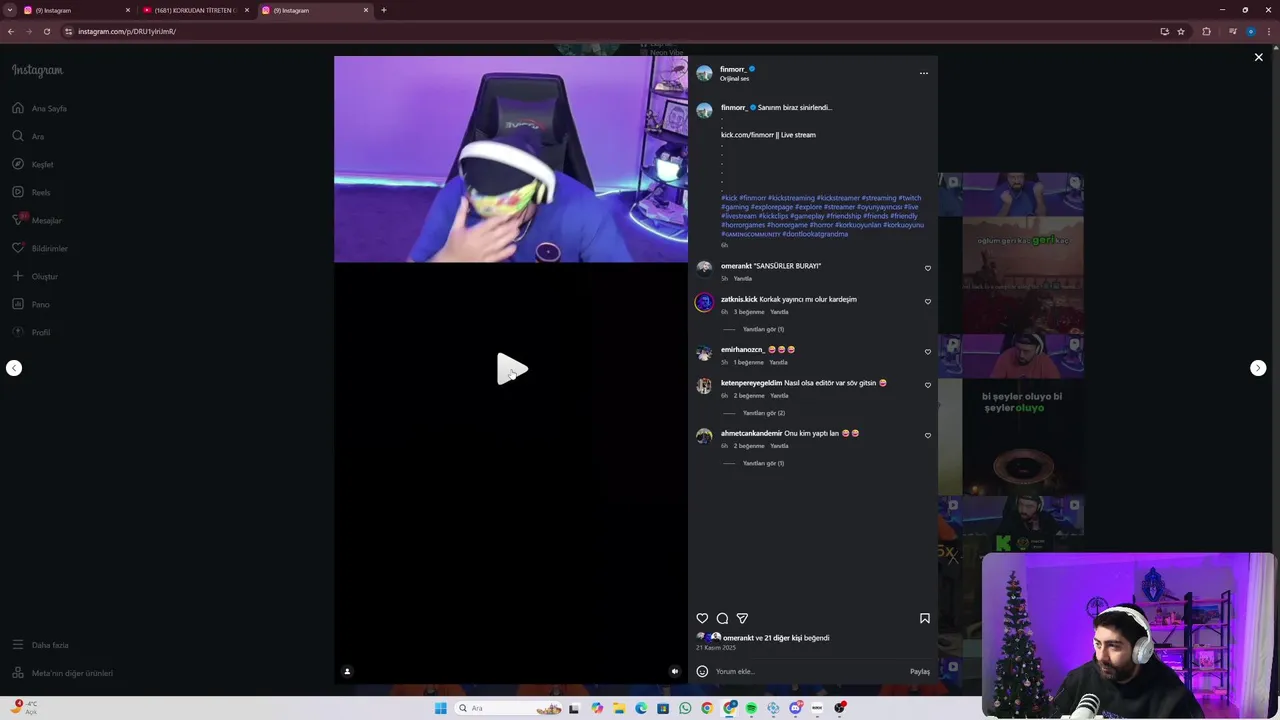Reload the page
Screen dimensions: 1280x720
46,31
